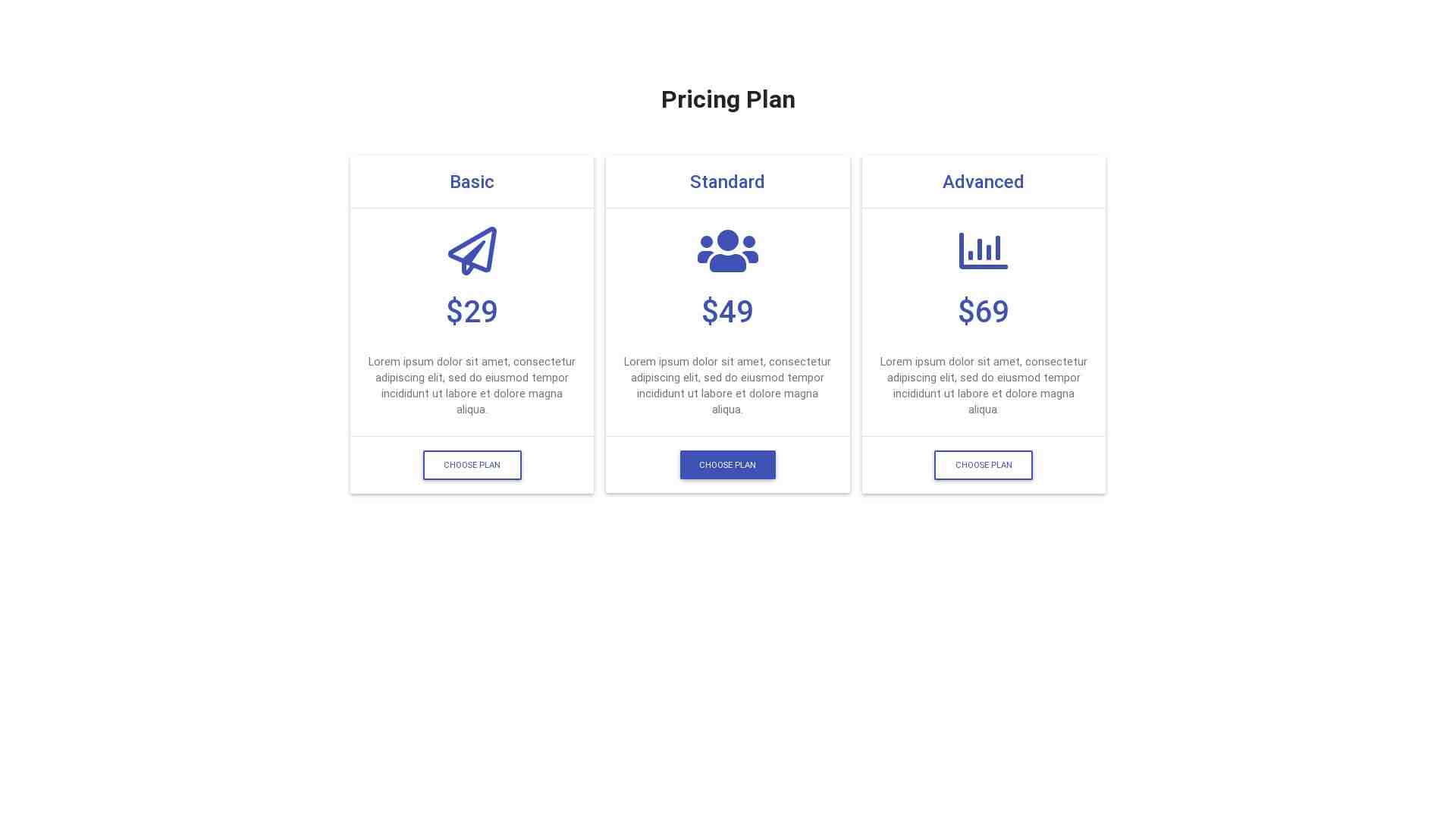
Task: Click the Pricing Plan page title
Action: coord(728,99)
